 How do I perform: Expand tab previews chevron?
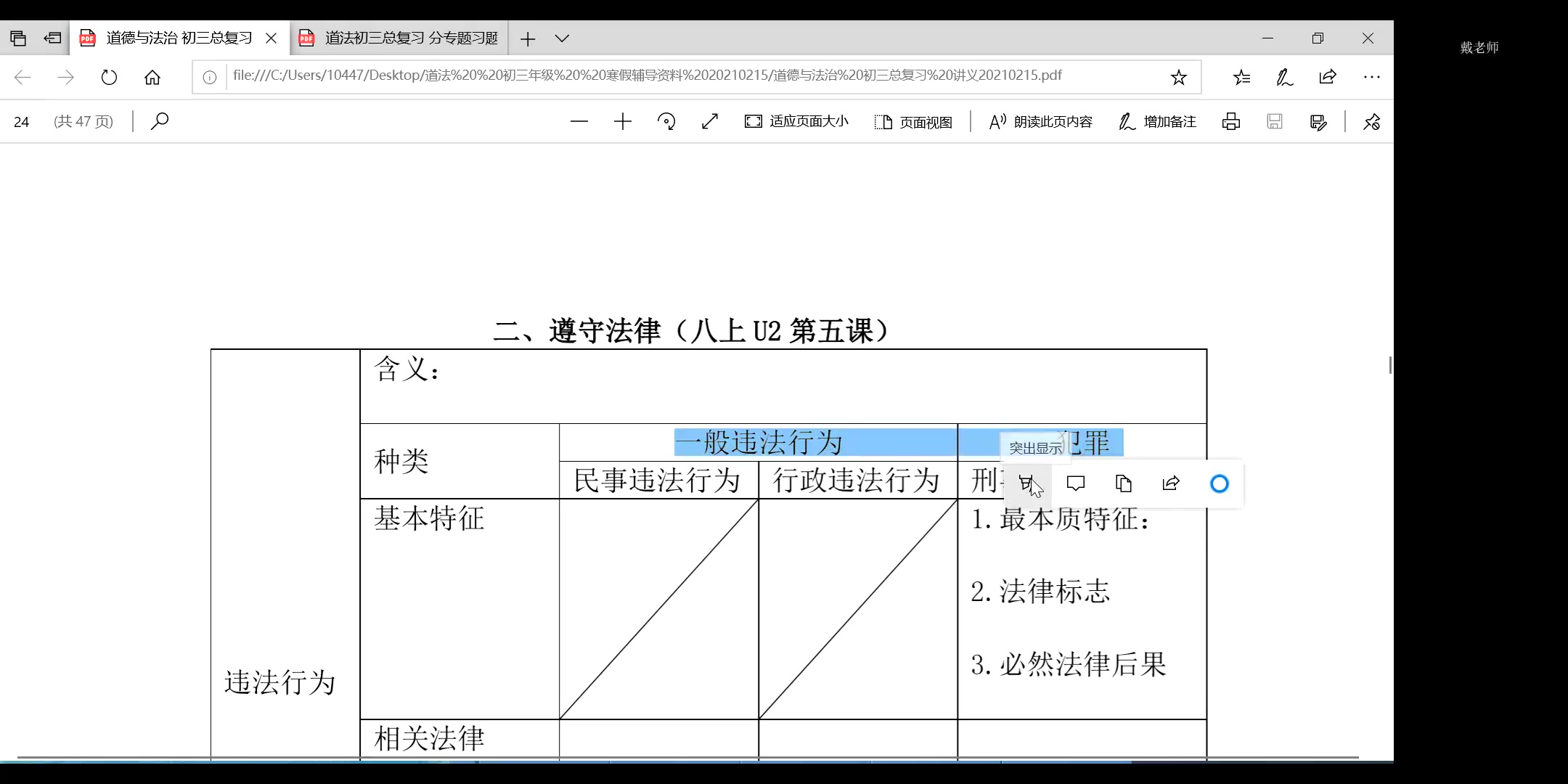[562, 38]
